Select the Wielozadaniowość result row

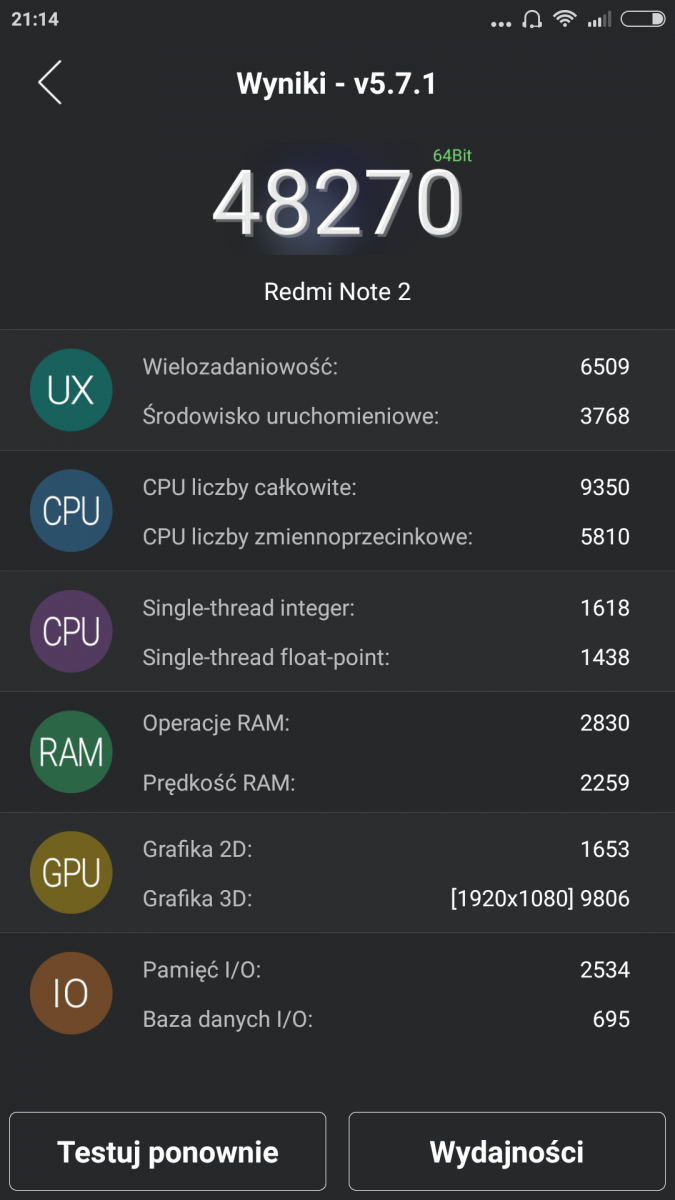pos(386,366)
